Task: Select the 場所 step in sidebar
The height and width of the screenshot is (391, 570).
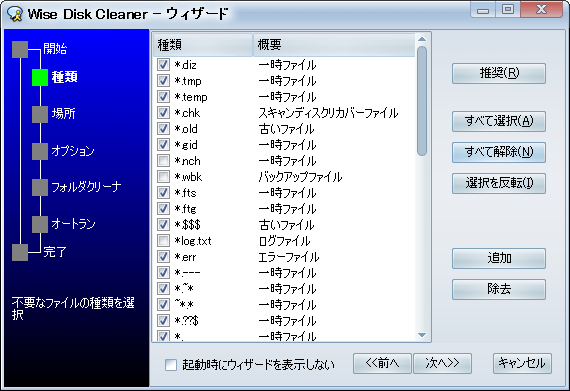Action: click(40, 114)
